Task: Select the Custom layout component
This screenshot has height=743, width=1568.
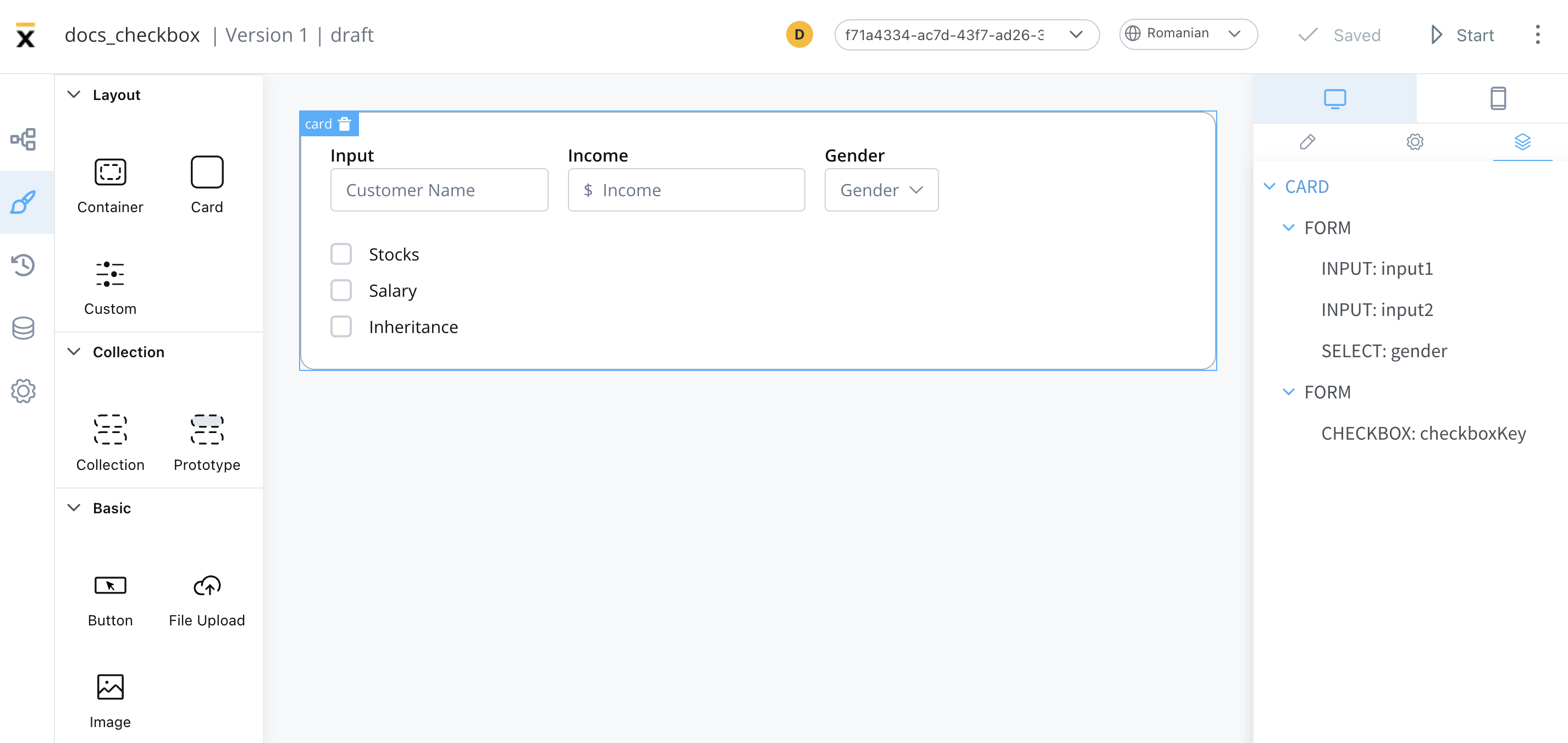Action: pos(110,287)
